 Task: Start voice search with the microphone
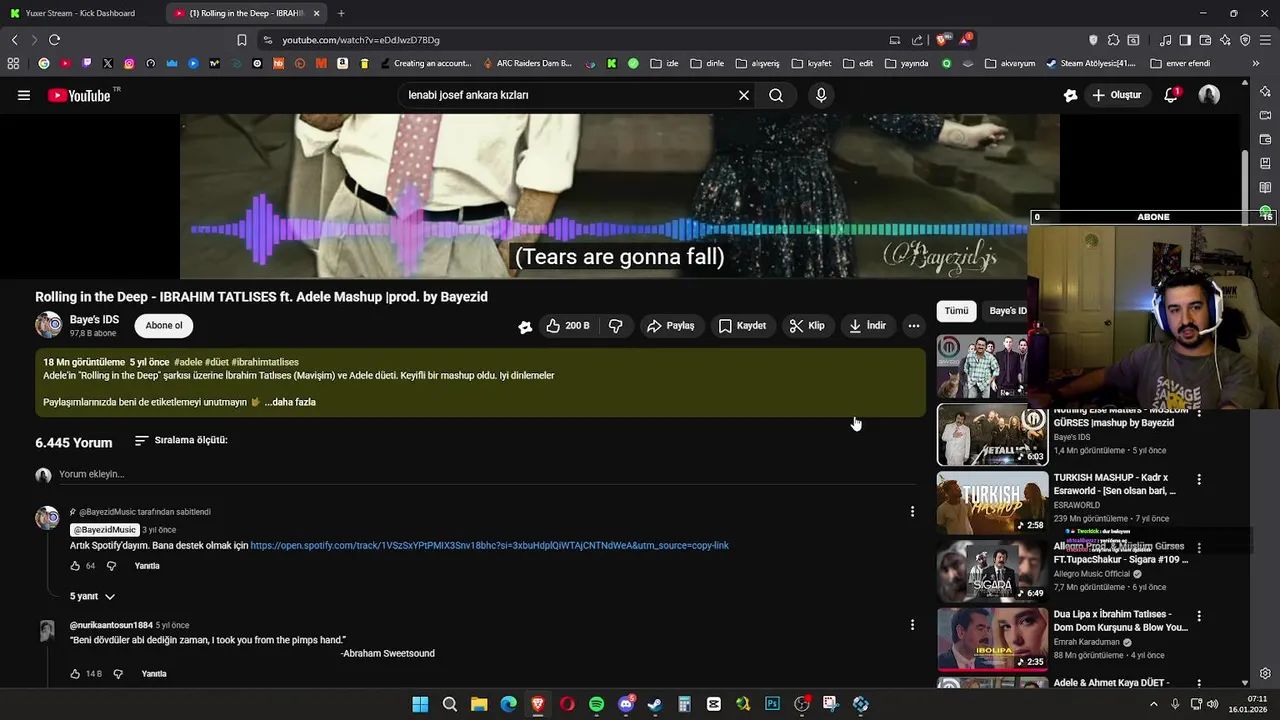point(821,95)
